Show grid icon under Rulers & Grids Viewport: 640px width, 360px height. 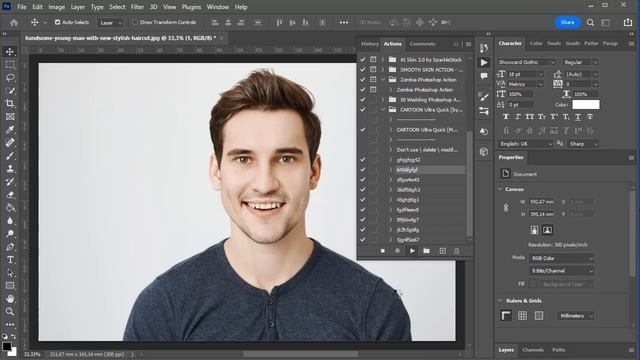(522, 316)
